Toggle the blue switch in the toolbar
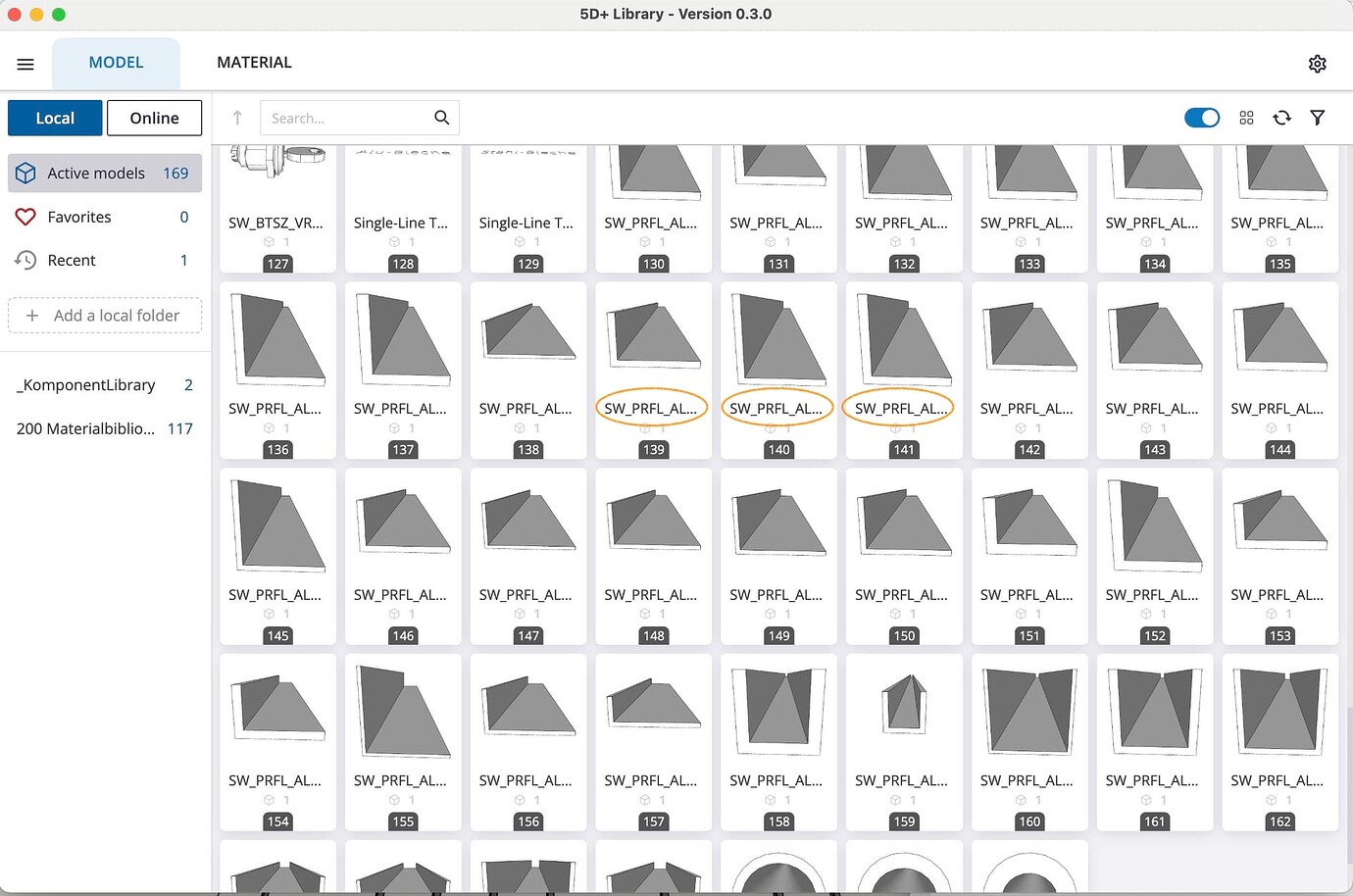Screen dimensions: 1353x896 coord(1201,117)
